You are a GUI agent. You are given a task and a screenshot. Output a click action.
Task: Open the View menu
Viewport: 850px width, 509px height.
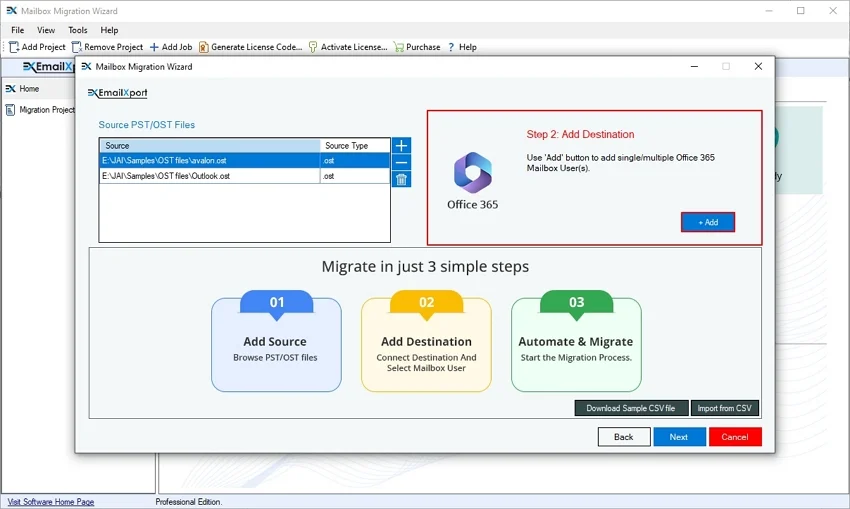click(x=47, y=31)
